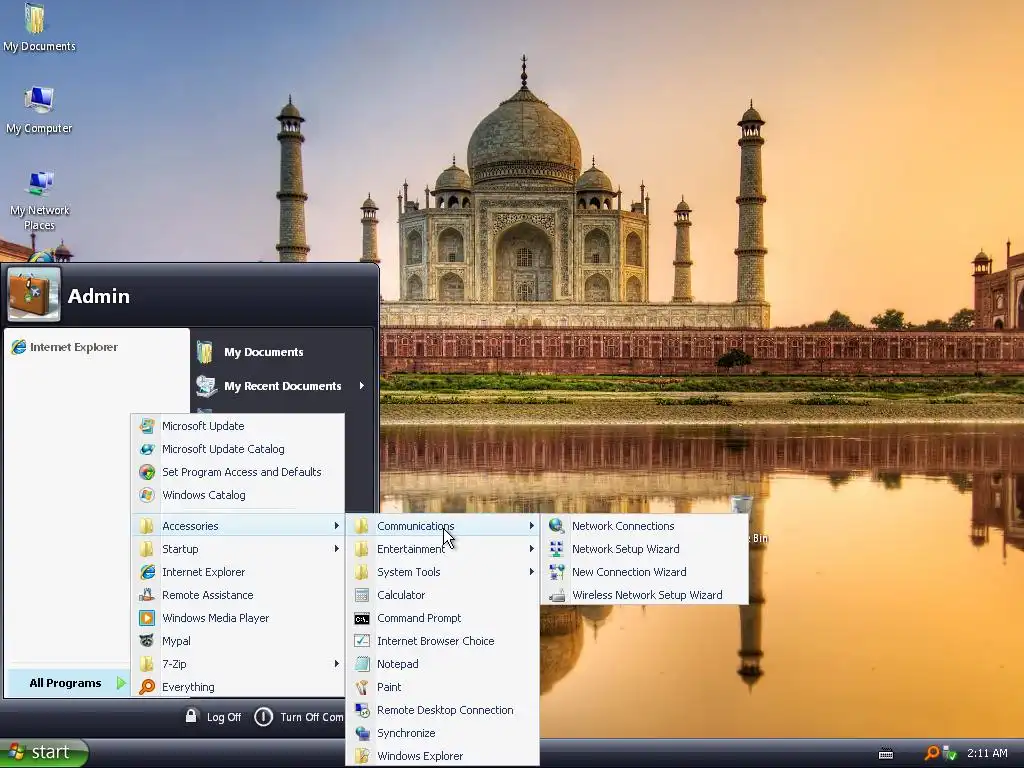The image size is (1024, 768).
Task: Expand the System Tools submenu arrow
Action: pos(532,571)
